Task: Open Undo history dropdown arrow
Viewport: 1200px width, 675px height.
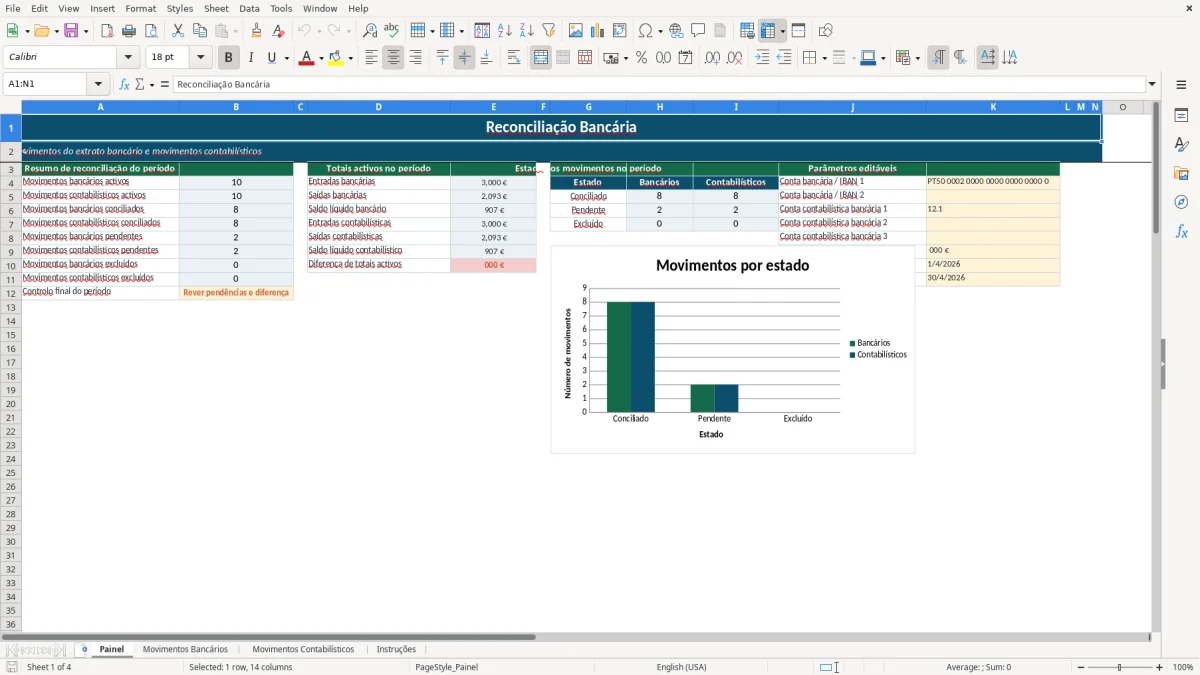Action: [318, 31]
